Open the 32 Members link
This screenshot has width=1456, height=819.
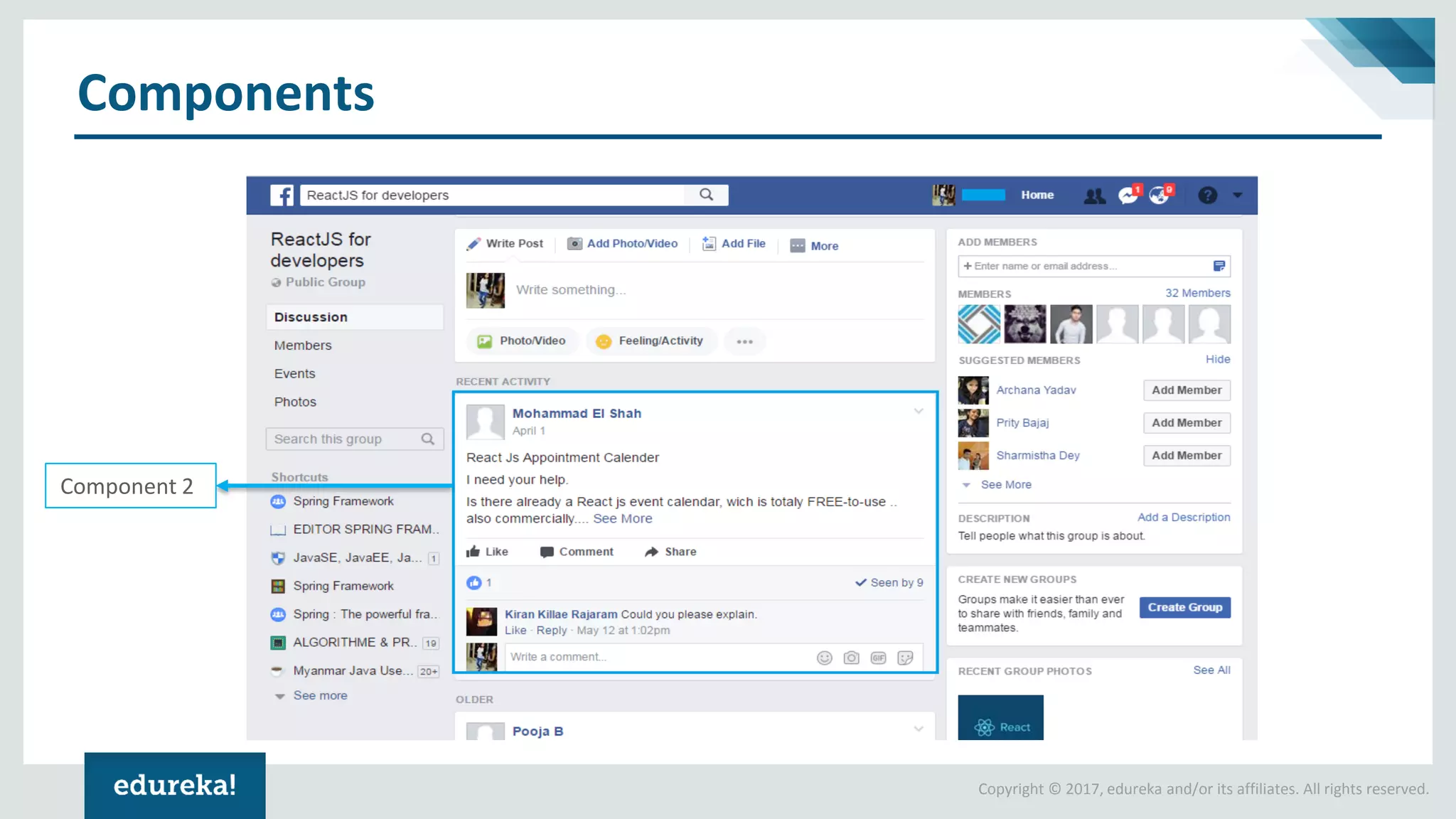pyautogui.click(x=1197, y=293)
